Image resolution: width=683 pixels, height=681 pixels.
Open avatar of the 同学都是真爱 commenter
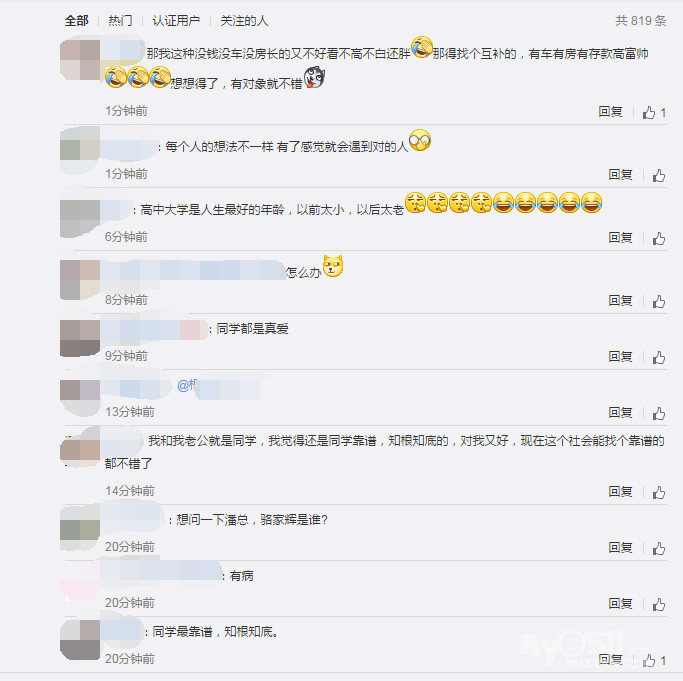click(x=80, y=338)
